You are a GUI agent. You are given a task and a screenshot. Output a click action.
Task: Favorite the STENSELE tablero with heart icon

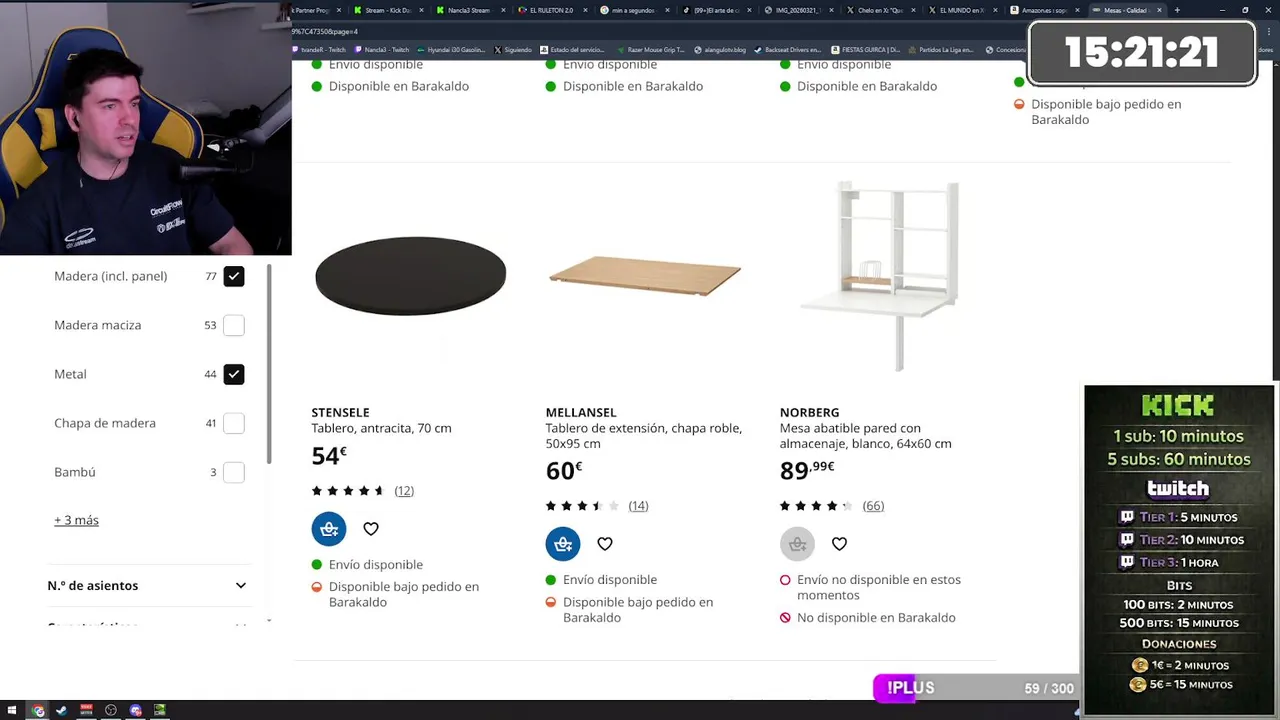tap(371, 529)
